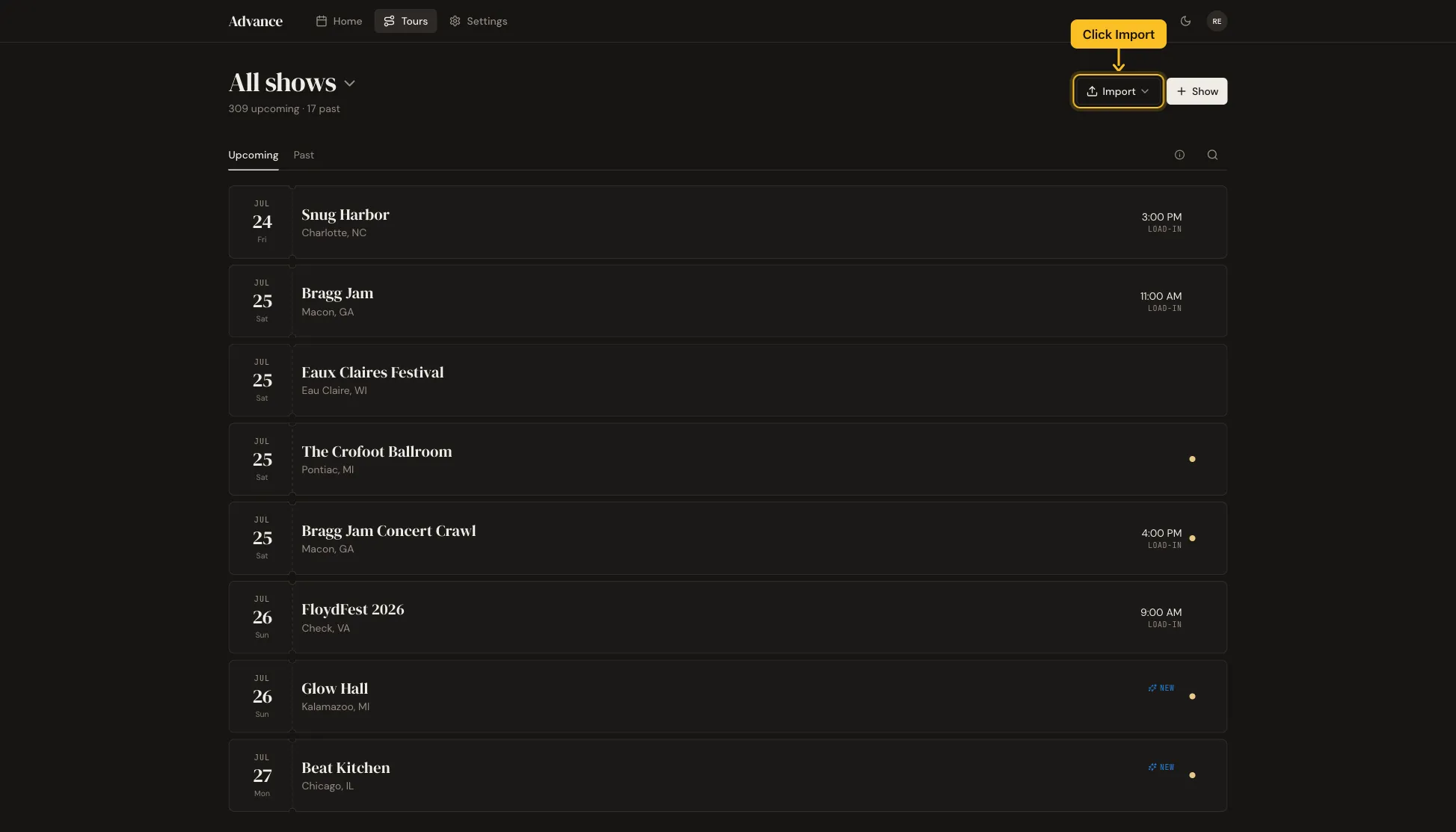Click the NEW badge on Glow Hall
The height and width of the screenshot is (832, 1456).
click(1161, 688)
